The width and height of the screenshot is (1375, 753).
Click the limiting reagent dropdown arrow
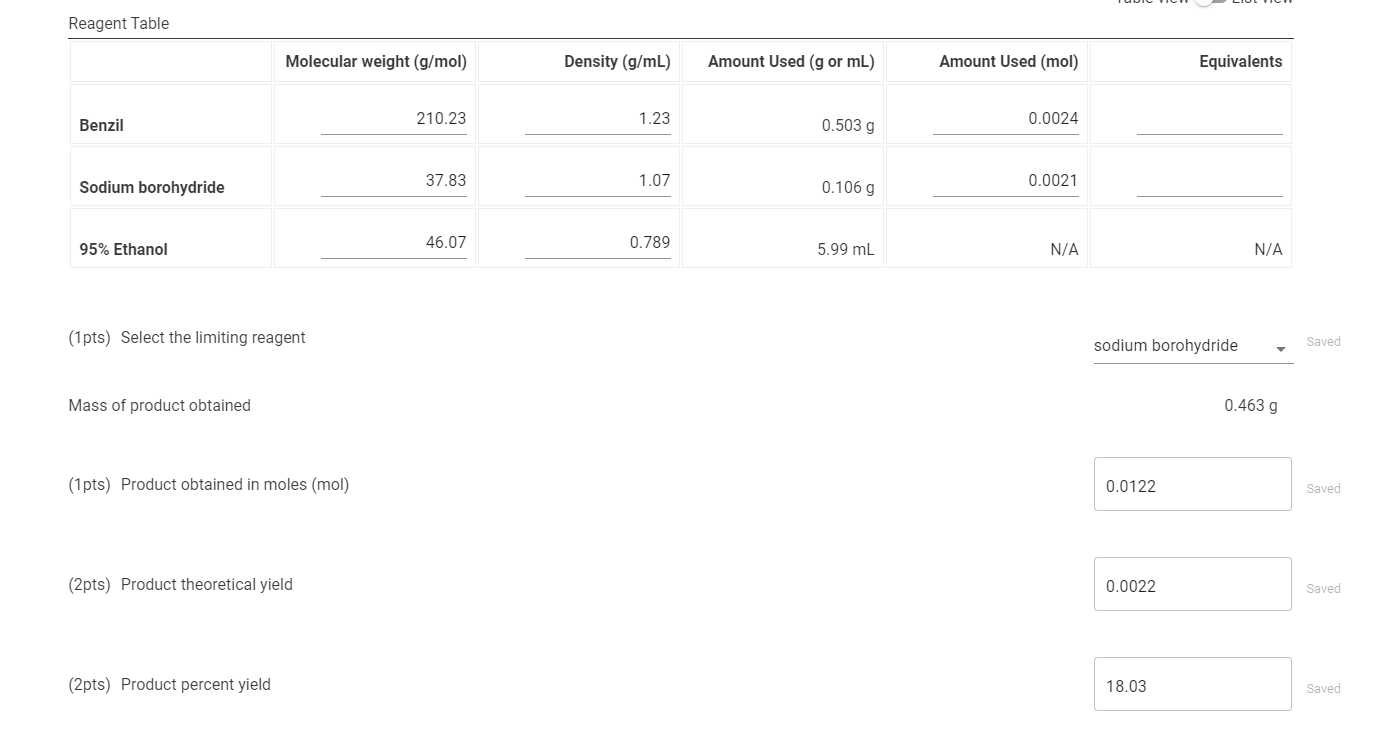[x=1281, y=349]
